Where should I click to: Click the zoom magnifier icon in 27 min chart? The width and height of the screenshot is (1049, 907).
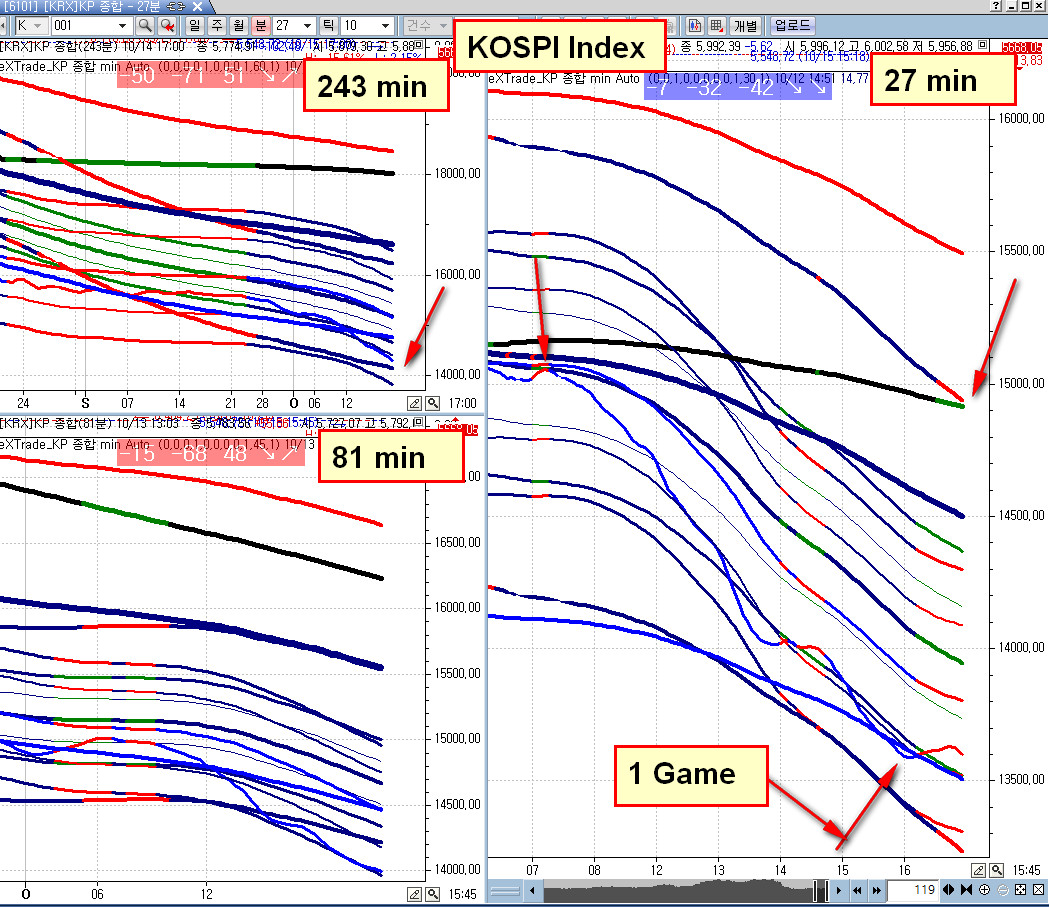(997, 870)
